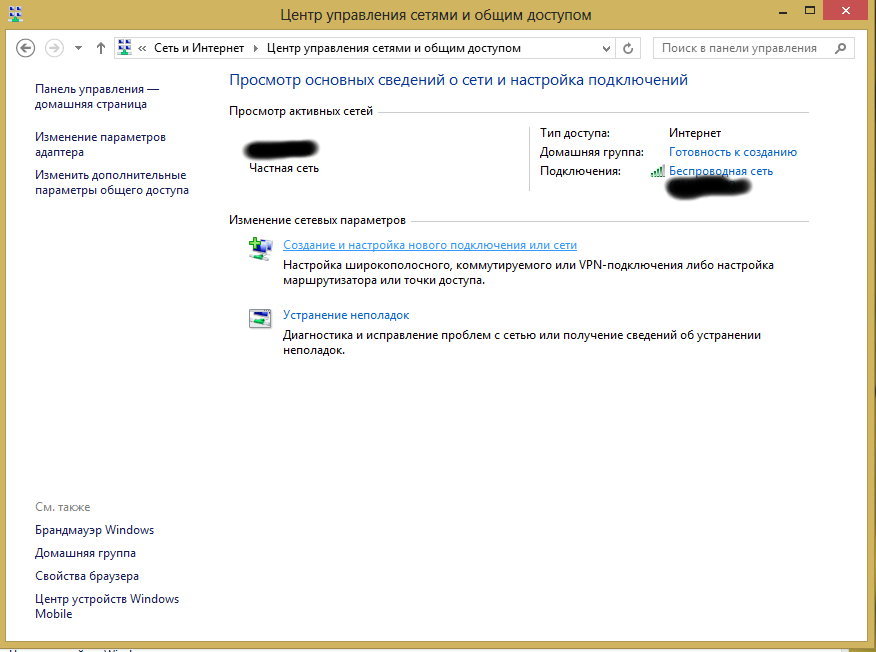Click 'Готовность к созданию' homegroup link
Screen dimensions: 876x652
[x=732, y=152]
